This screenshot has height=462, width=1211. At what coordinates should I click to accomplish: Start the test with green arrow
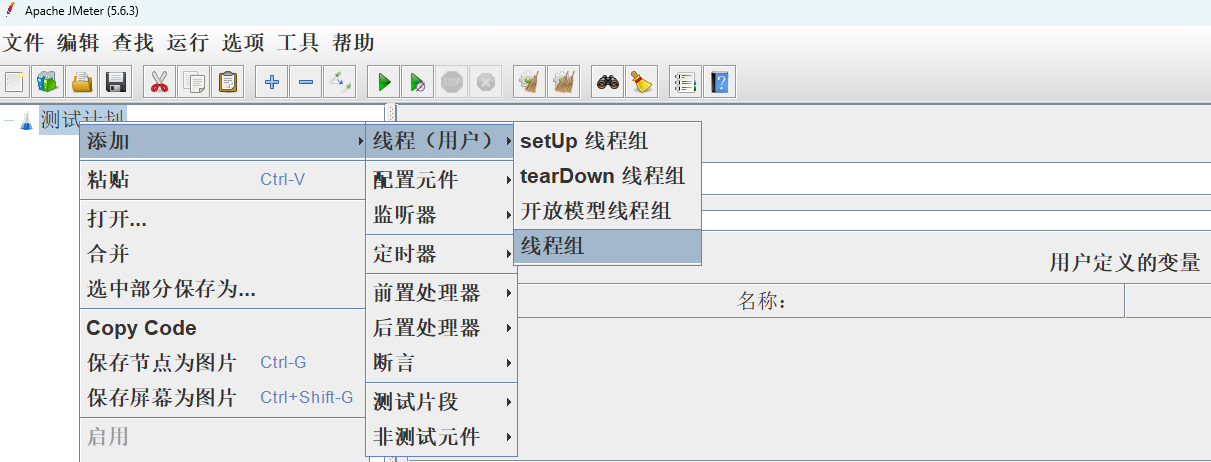(x=383, y=82)
